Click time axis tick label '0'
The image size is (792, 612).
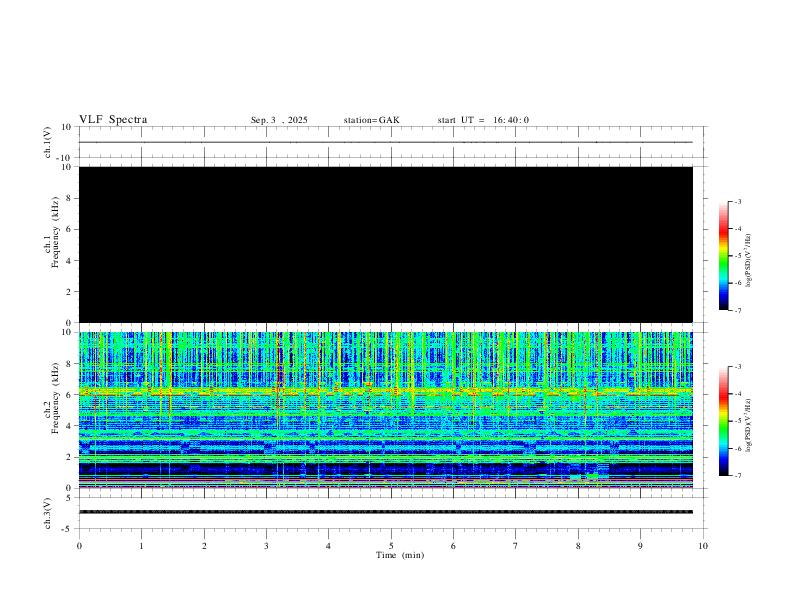(79, 546)
